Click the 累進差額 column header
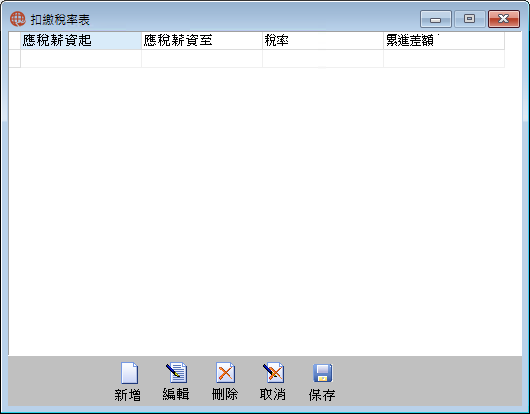Screen dimensions: 530x414 [444, 41]
